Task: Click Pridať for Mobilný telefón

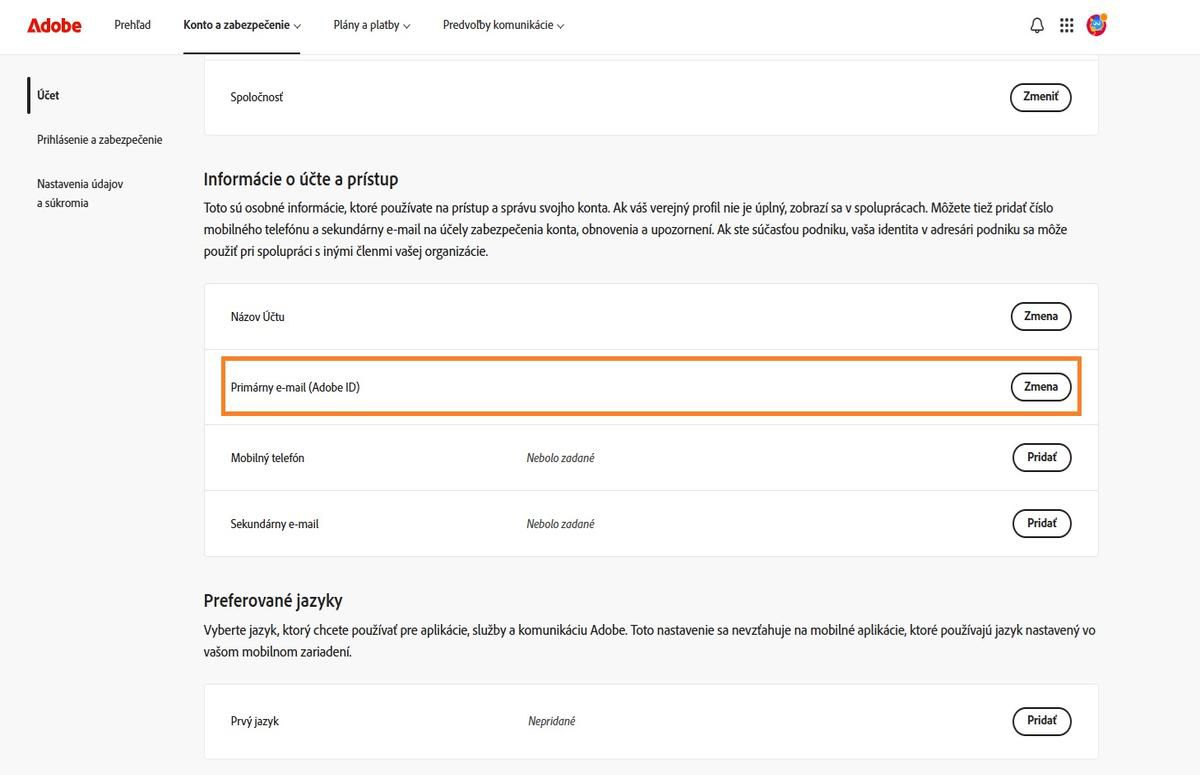Action: tap(1041, 457)
